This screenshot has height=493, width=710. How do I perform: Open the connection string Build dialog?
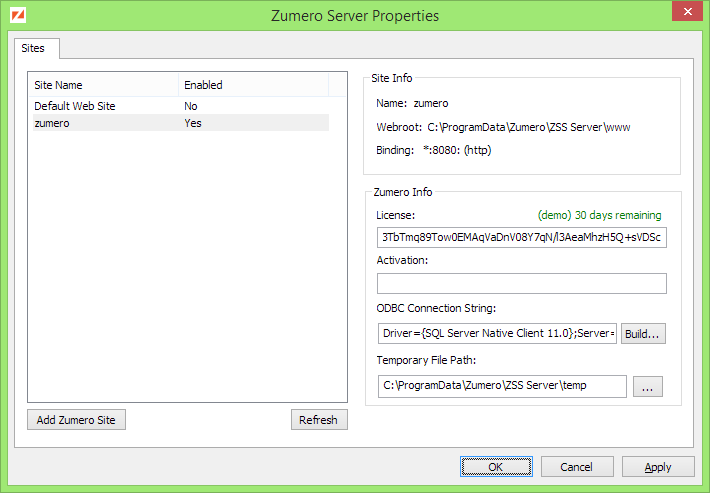tap(643, 333)
